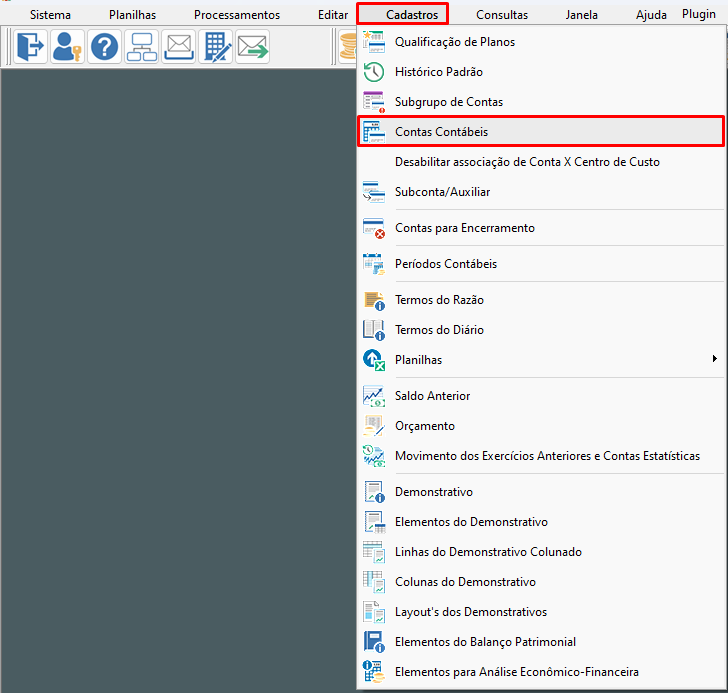Viewport: 728px width, 693px height.
Task: Select Contas para Encerramento entry
Action: pyautogui.click(x=541, y=228)
